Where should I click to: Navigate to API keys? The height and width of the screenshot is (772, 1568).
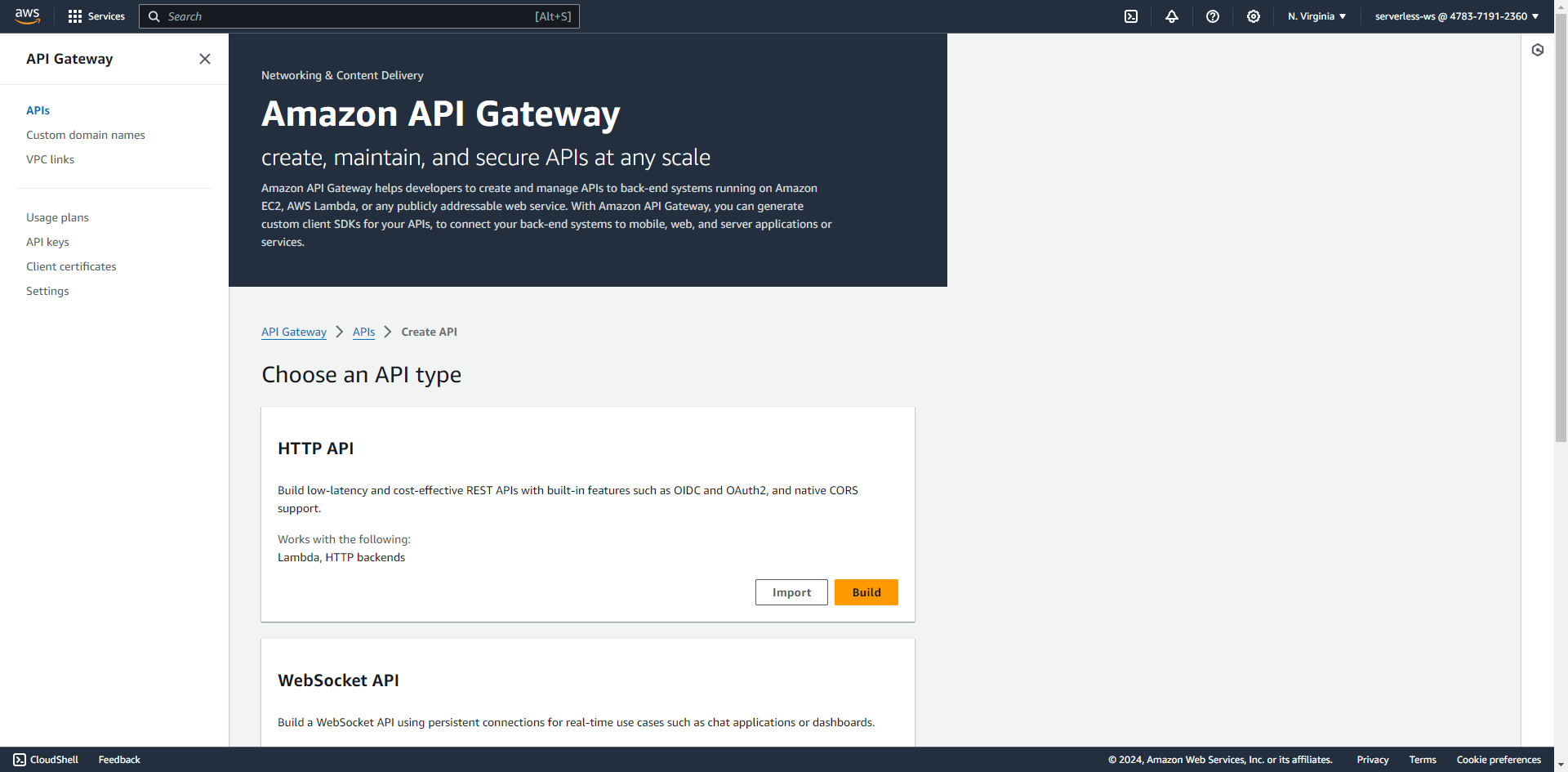click(47, 242)
